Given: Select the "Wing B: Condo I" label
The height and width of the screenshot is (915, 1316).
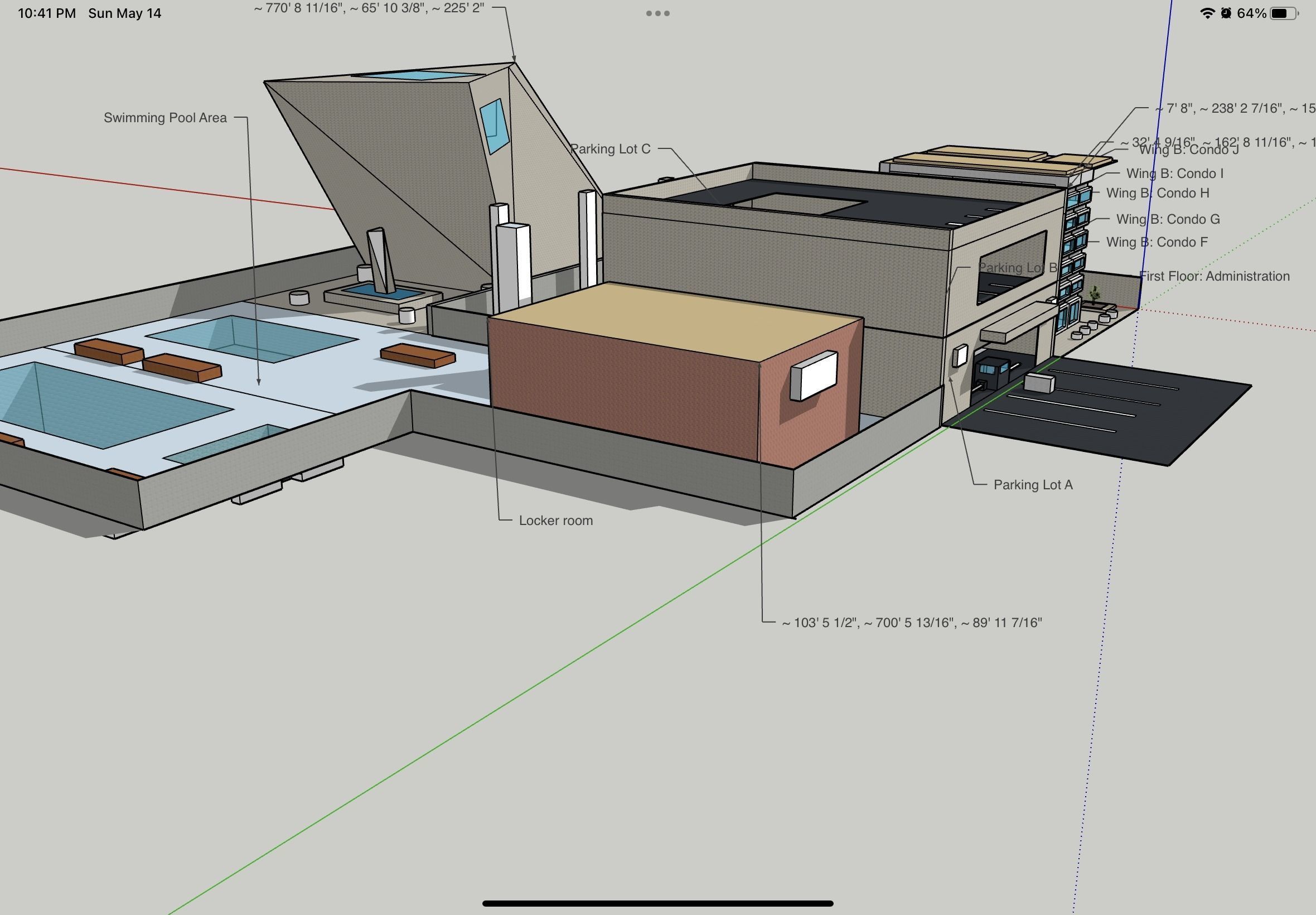Looking at the screenshot, I should 1174,173.
